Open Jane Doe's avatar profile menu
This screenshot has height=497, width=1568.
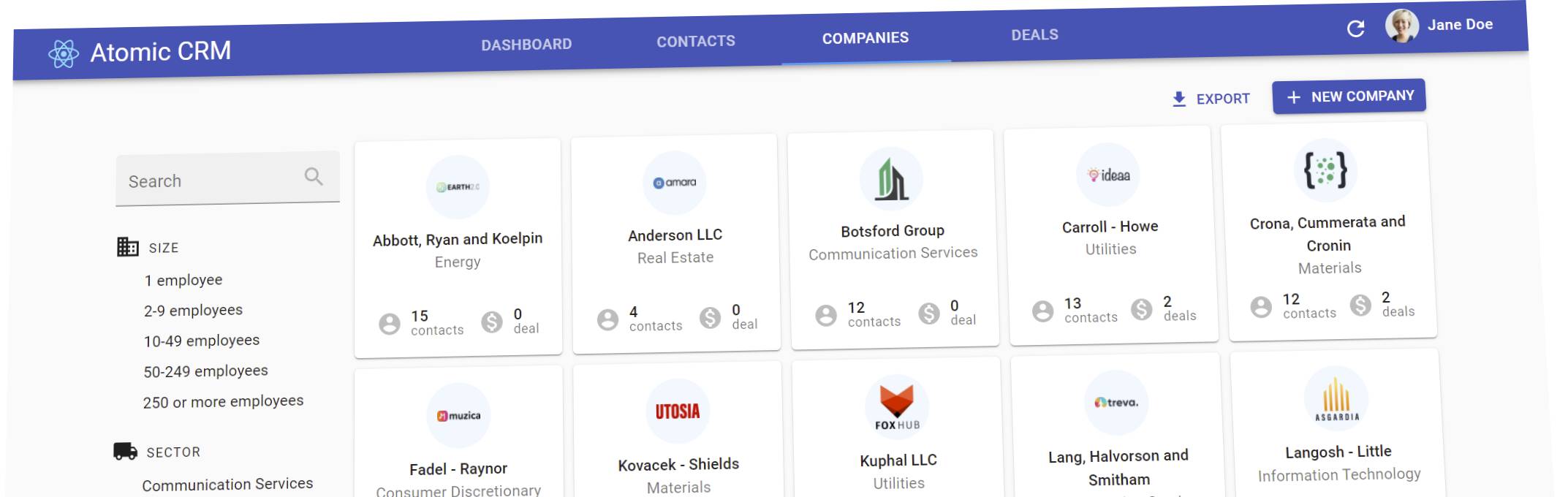[1401, 26]
